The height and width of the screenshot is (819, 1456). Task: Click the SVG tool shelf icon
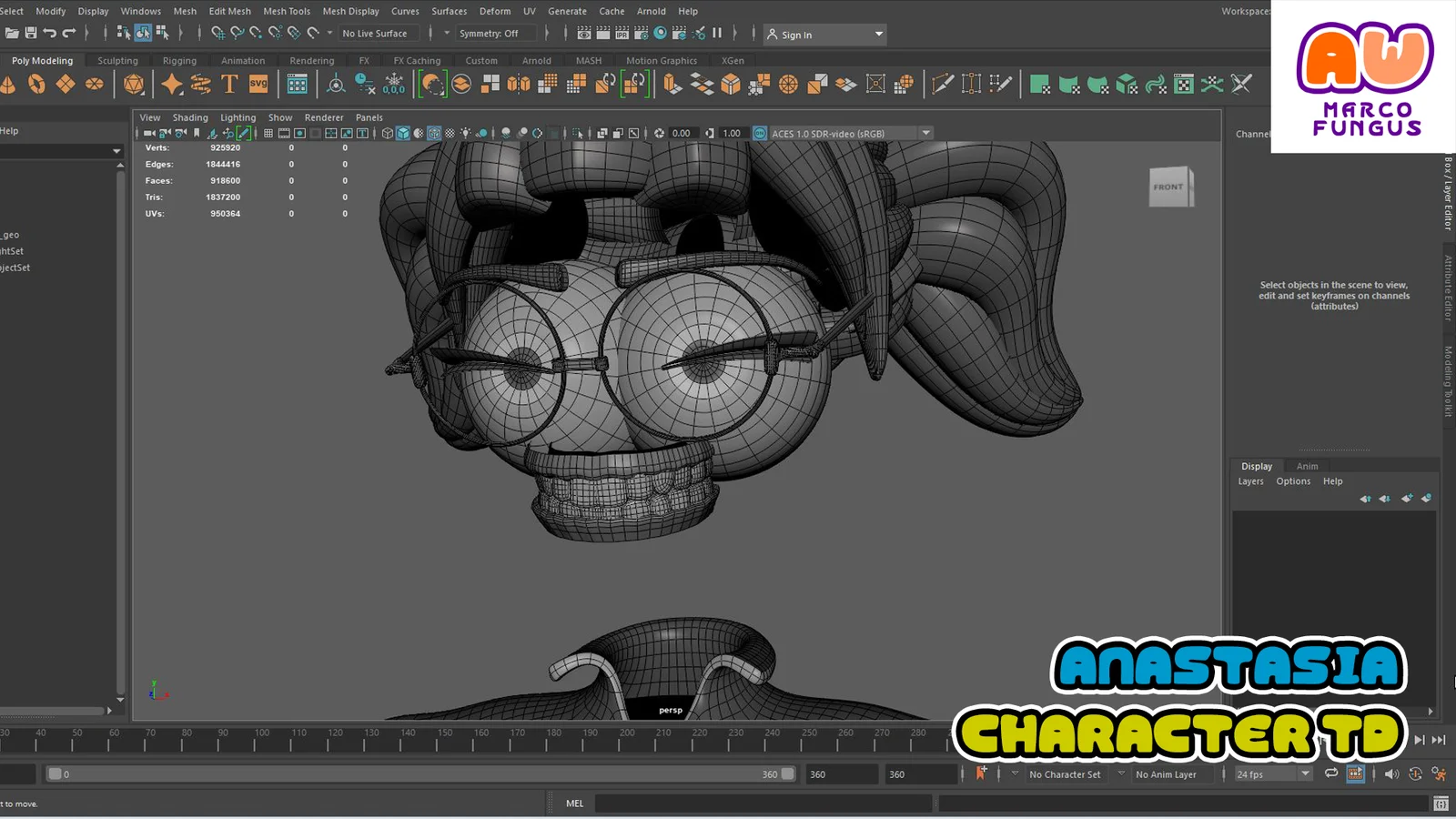coord(258,85)
